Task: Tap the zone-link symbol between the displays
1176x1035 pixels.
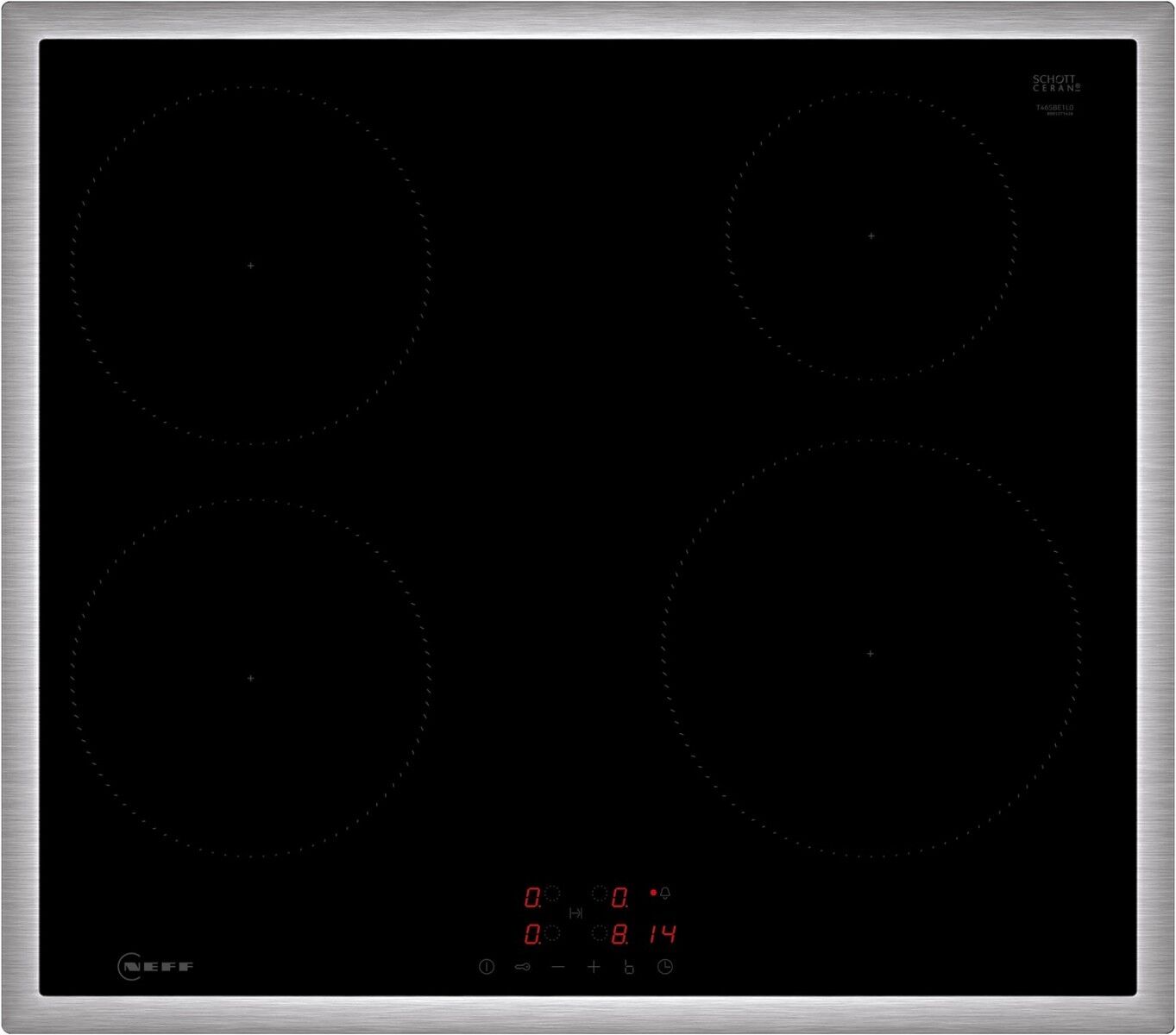Action: (x=575, y=913)
